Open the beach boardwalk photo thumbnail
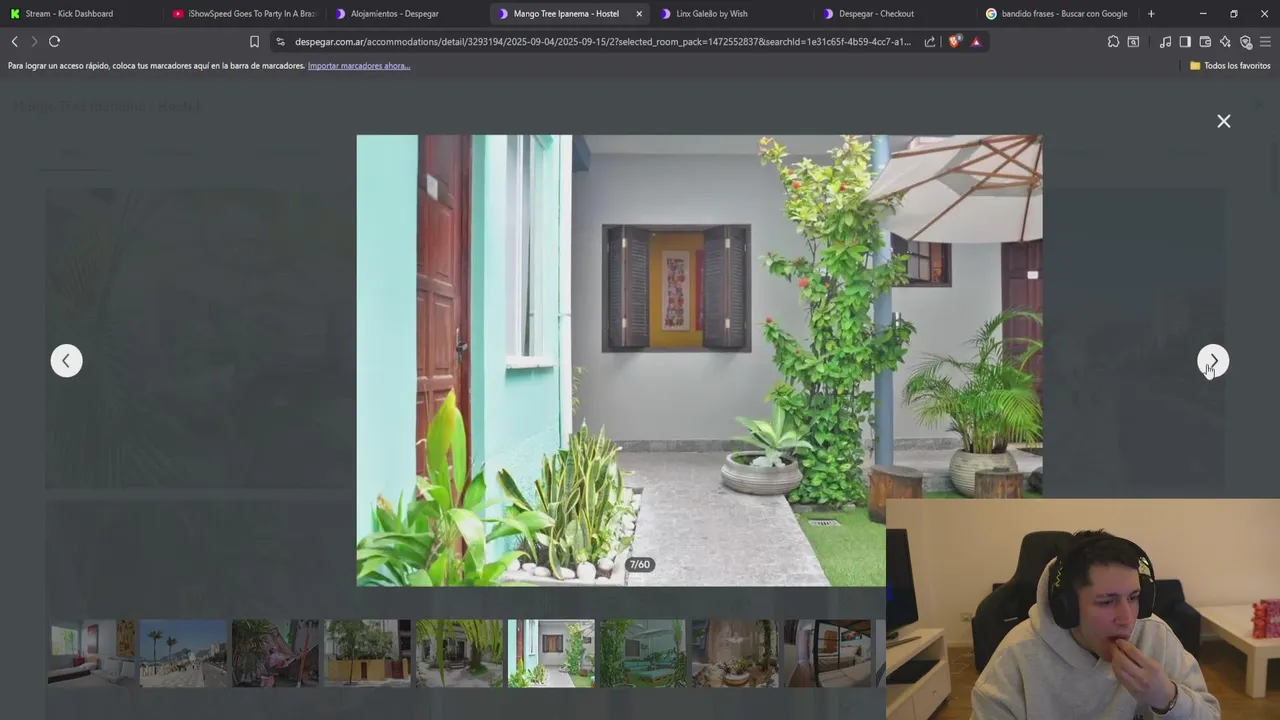1280x720 pixels. pos(183,653)
